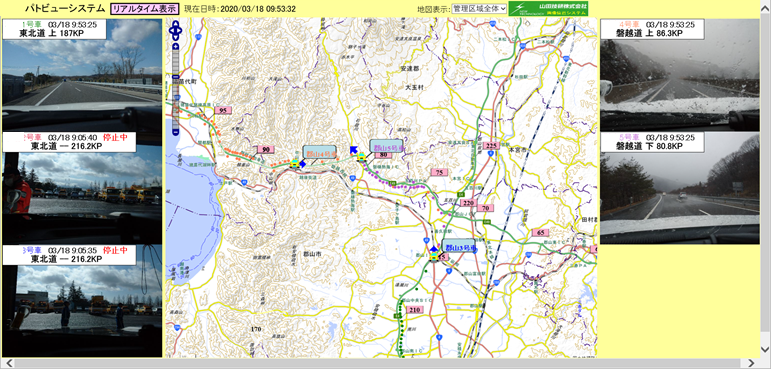
Task: Open the 4号車 磐越道 上 86.3KP camera image
Action: (x=680, y=75)
